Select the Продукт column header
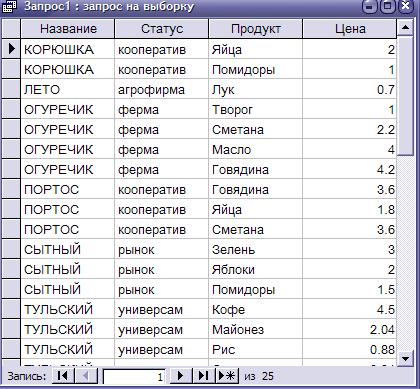This screenshot has height=389, width=420. coord(256,29)
